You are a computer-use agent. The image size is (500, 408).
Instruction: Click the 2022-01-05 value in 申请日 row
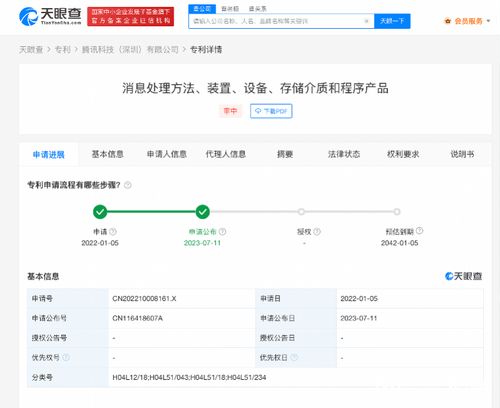[359, 298]
